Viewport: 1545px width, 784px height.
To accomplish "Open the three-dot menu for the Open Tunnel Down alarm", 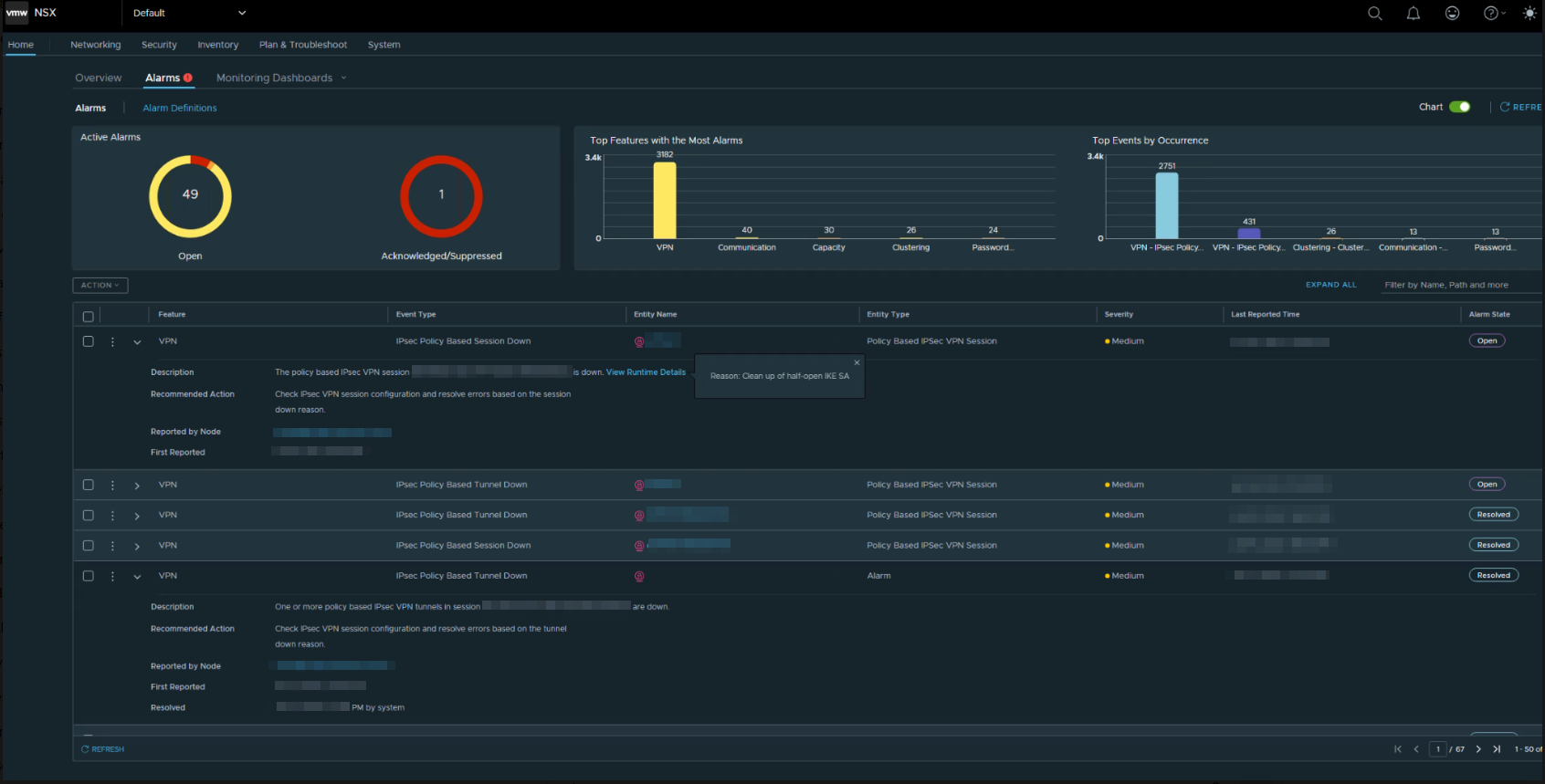I will pos(112,486).
